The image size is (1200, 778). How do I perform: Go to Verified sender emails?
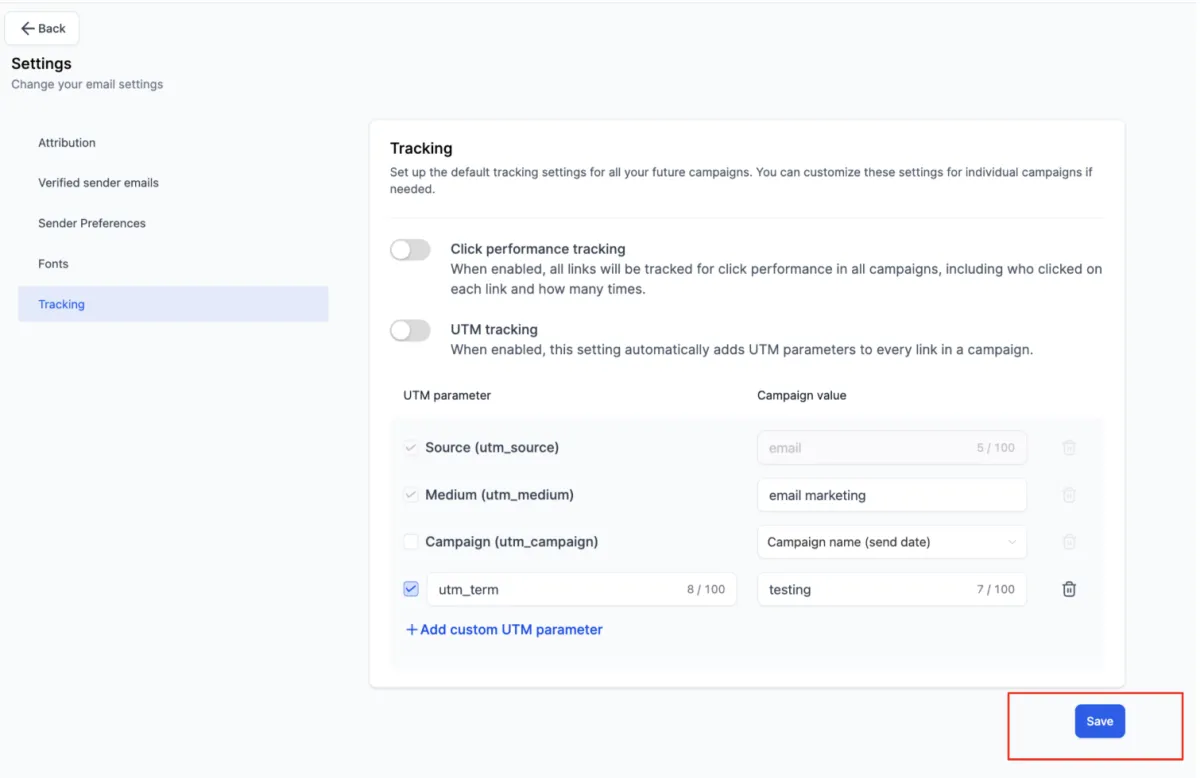coord(98,183)
